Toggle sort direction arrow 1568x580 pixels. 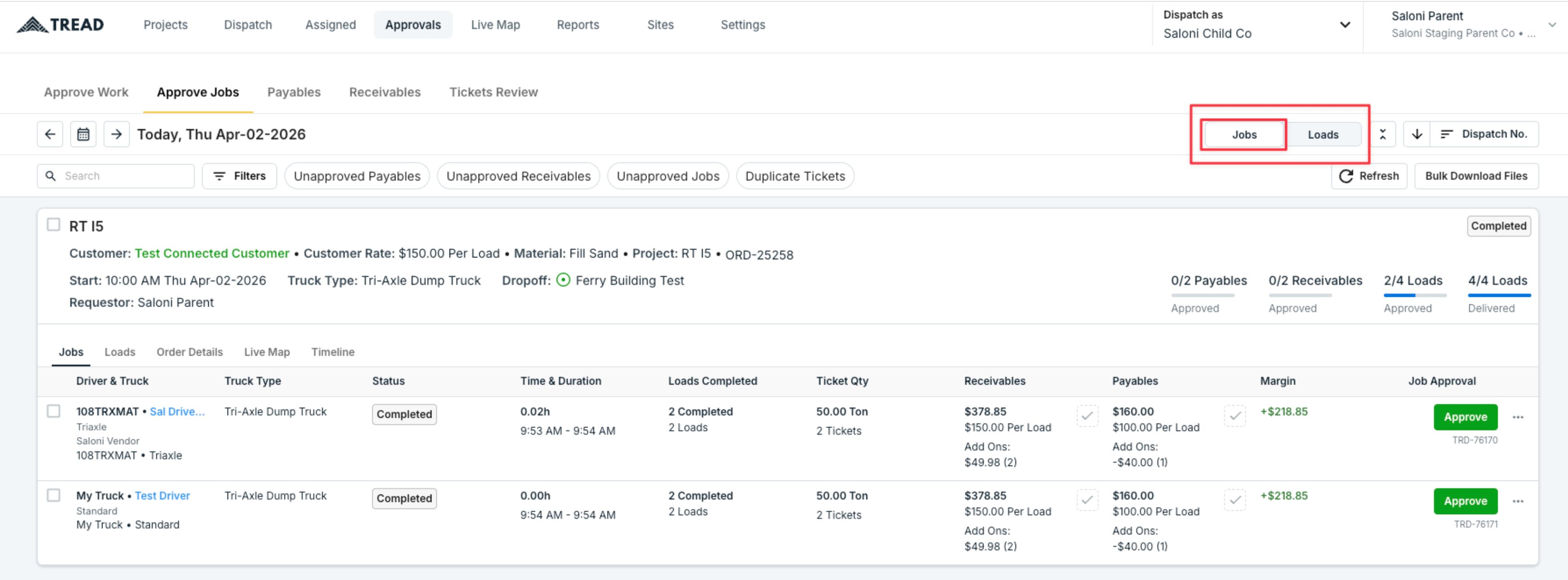1416,134
